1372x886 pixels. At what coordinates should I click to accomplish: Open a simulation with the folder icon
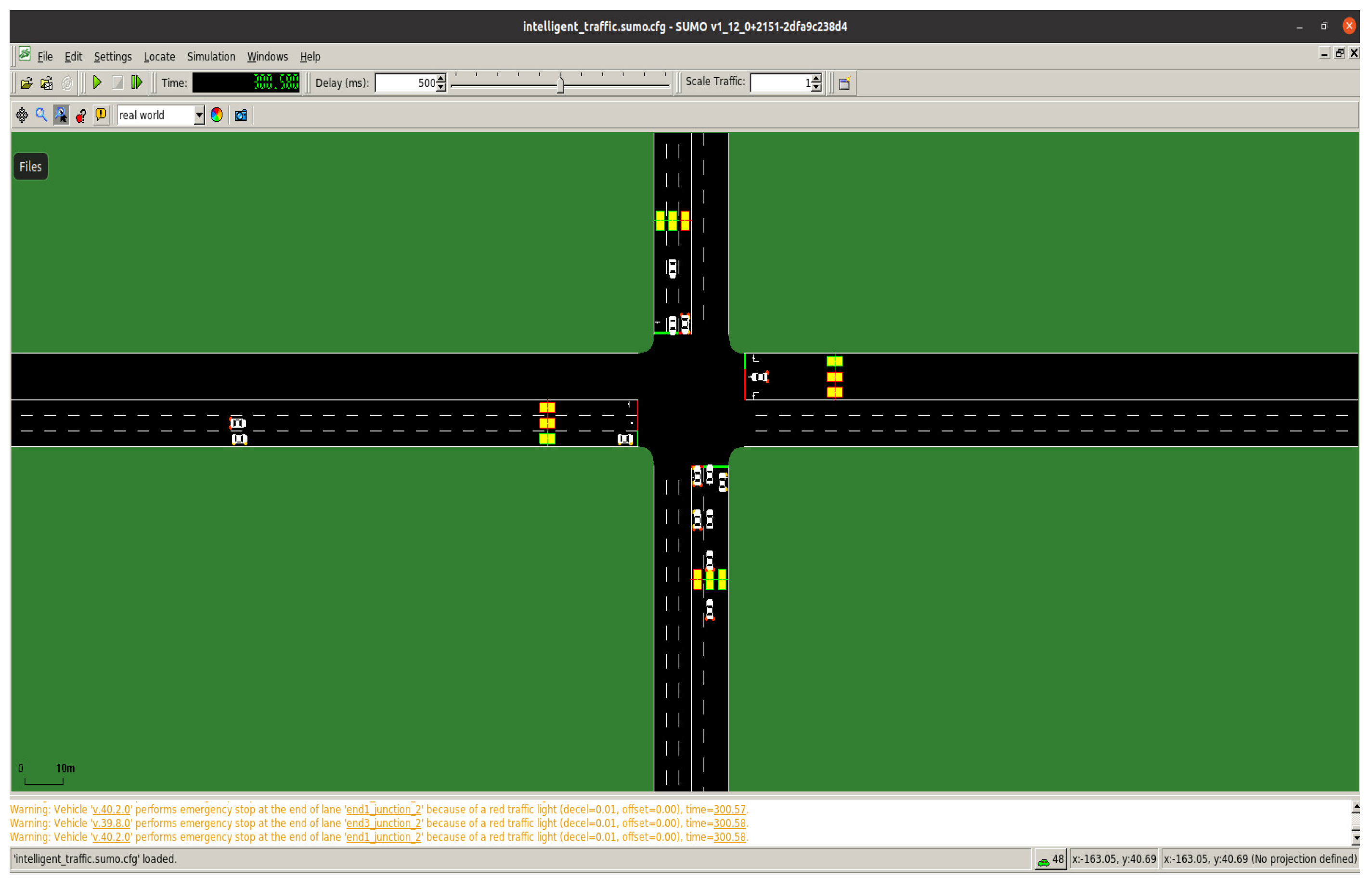click(x=26, y=83)
